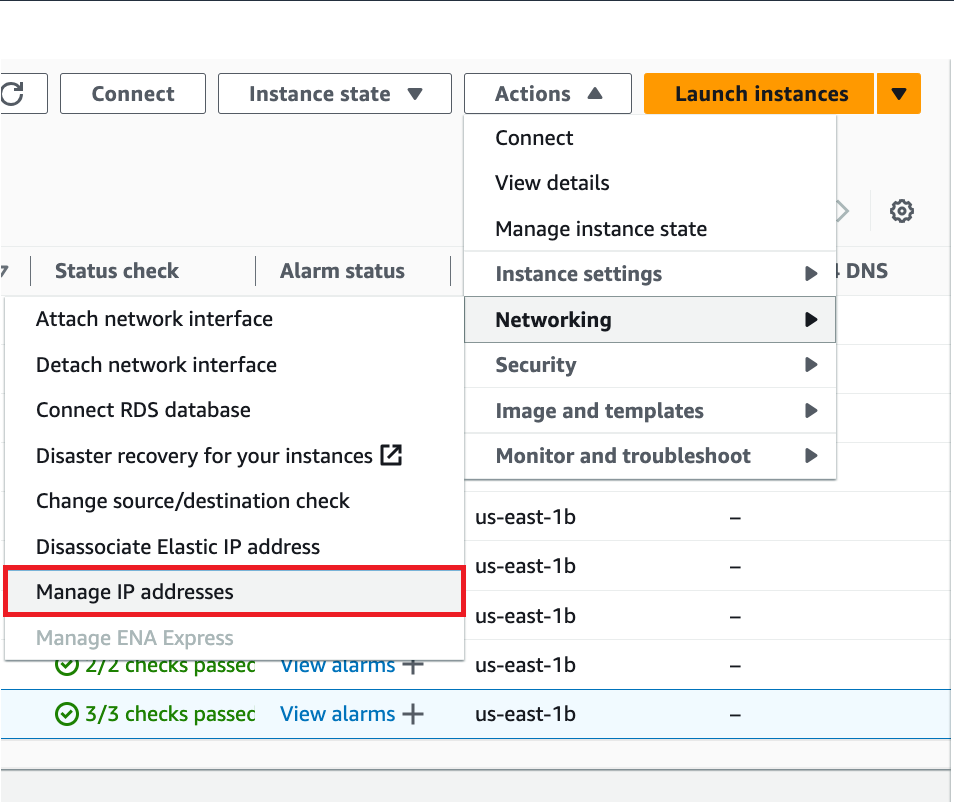Open the table preferences gear icon
954x802 pixels.
901,211
